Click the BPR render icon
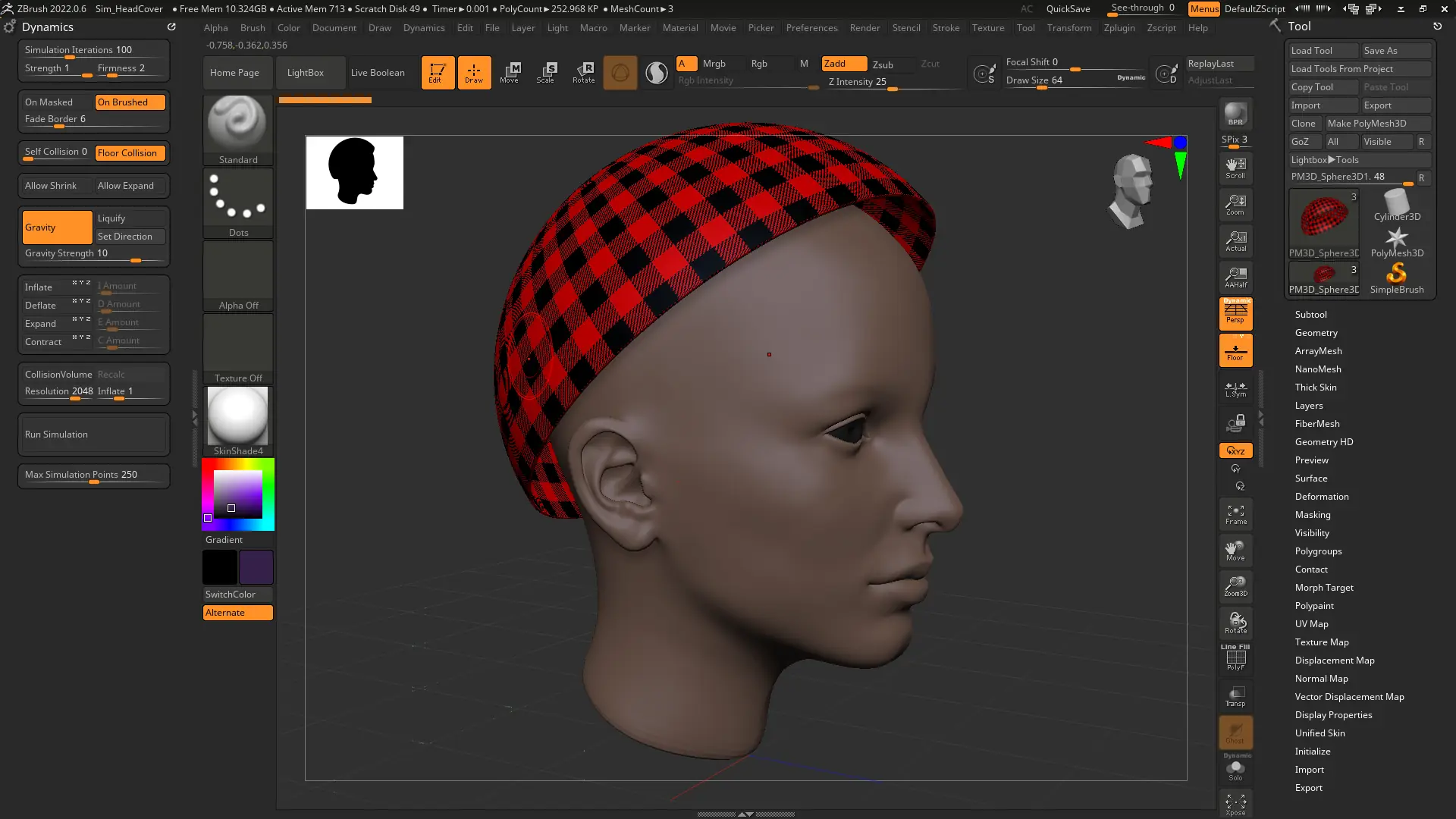1456x819 pixels. (x=1235, y=115)
